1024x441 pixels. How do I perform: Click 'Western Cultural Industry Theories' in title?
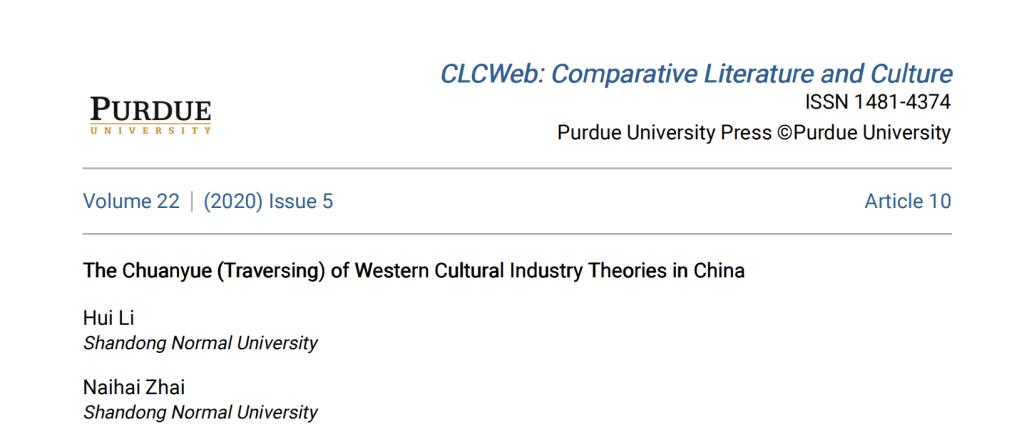click(x=503, y=270)
